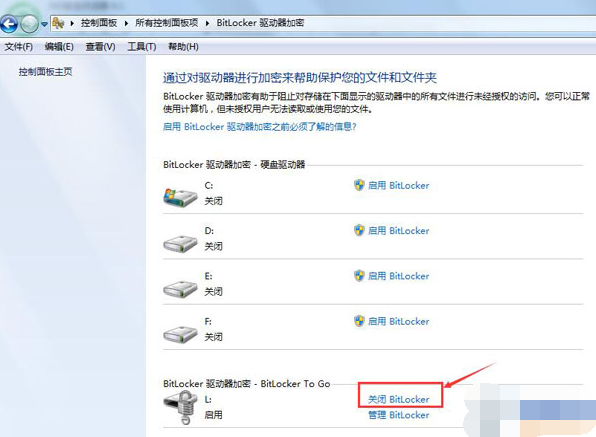Image resolution: width=596 pixels, height=437 pixels.
Task: Turn off BitLocker for drive L:
Action: pos(399,399)
